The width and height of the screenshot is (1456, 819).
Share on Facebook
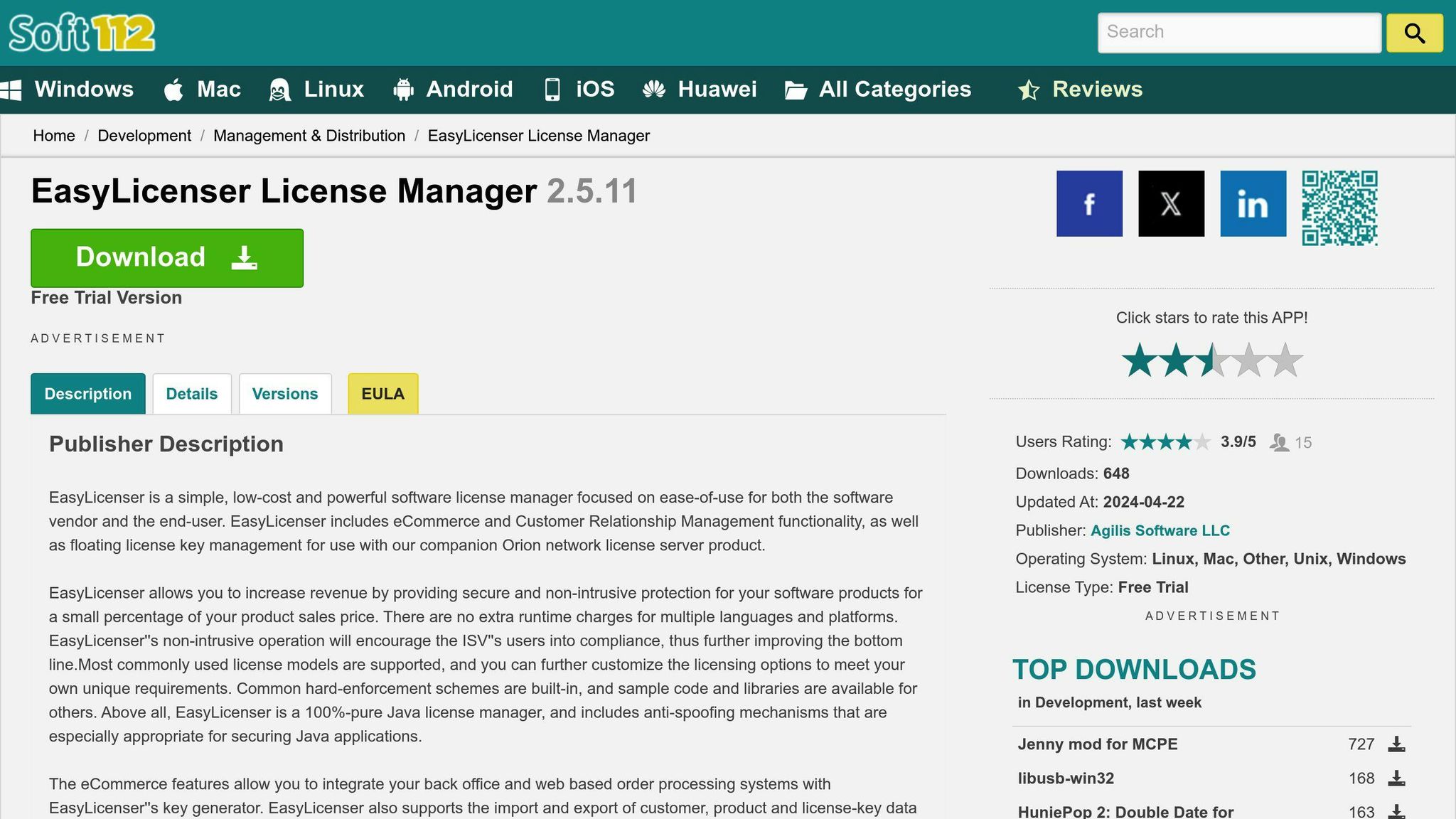pyautogui.click(x=1089, y=203)
